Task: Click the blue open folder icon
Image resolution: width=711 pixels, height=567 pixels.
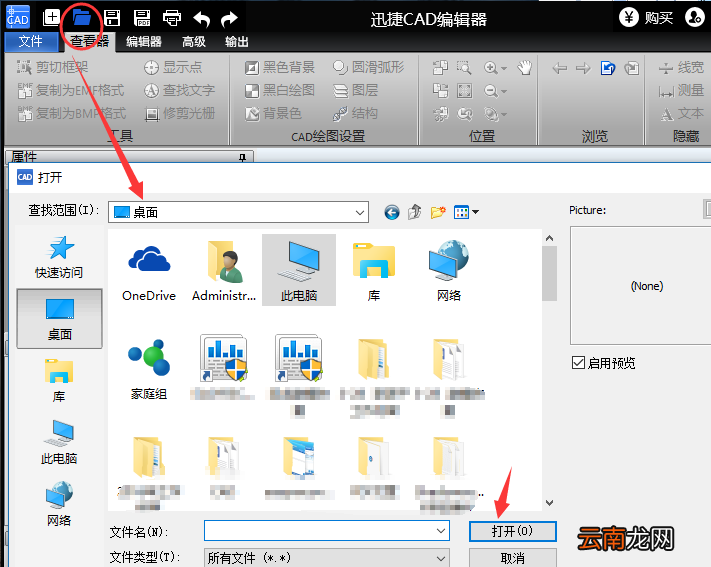Action: click(82, 18)
